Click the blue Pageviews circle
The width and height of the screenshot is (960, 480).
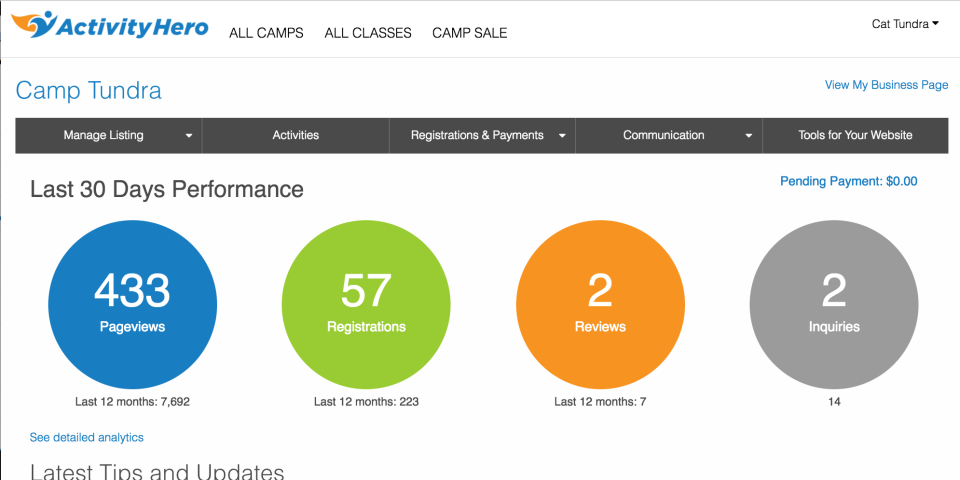[x=132, y=304]
